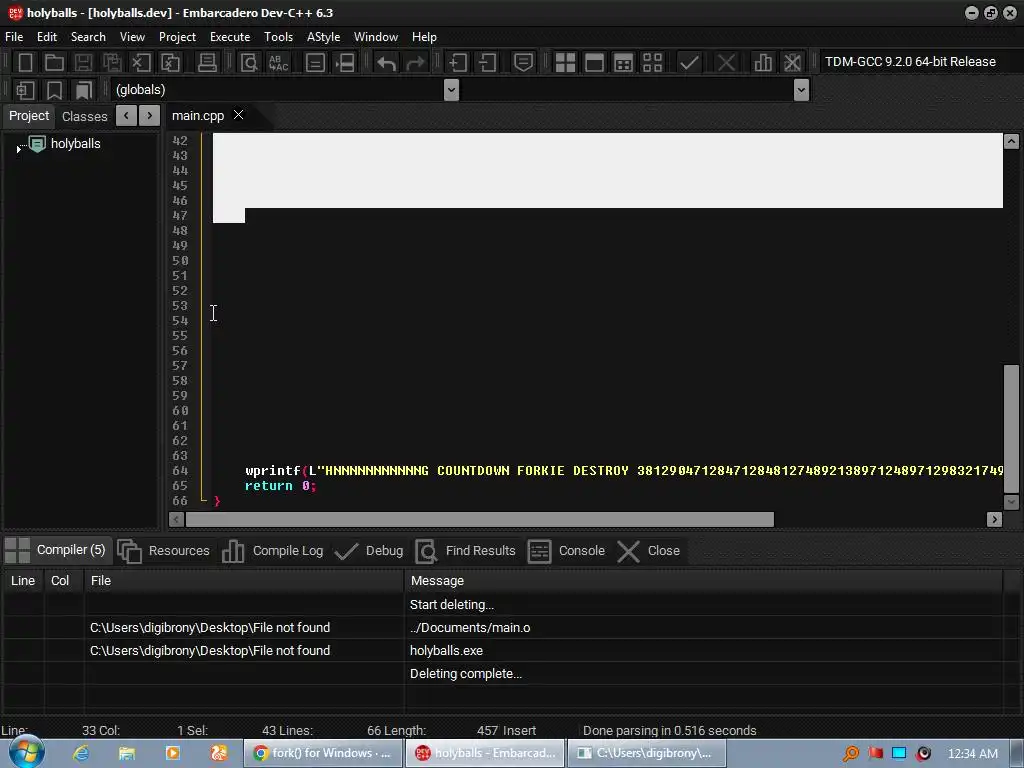The width and height of the screenshot is (1024, 768).
Task: Open the Resources bottom tab
Action: click(164, 551)
